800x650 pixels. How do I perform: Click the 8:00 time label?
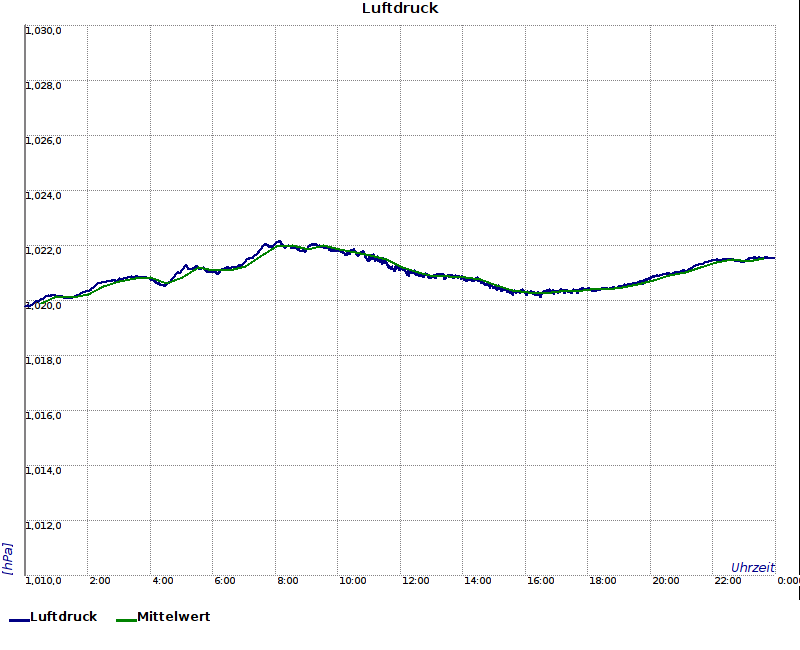click(288, 581)
